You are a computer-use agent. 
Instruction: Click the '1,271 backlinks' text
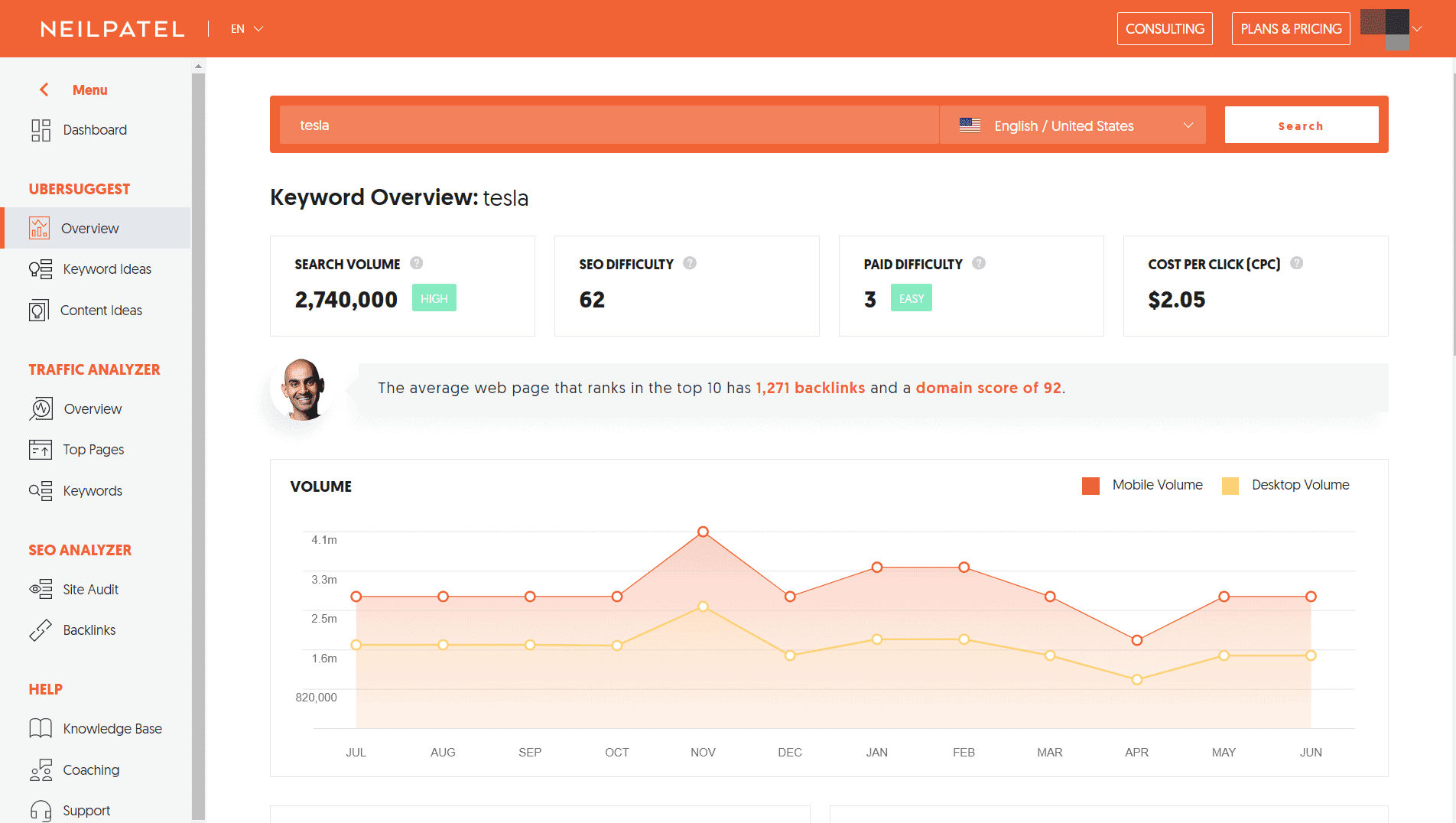811,388
